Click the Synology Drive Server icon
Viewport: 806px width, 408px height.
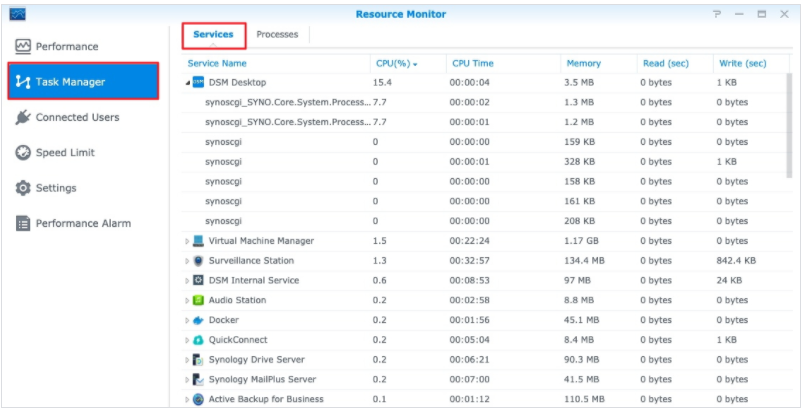[x=198, y=360]
